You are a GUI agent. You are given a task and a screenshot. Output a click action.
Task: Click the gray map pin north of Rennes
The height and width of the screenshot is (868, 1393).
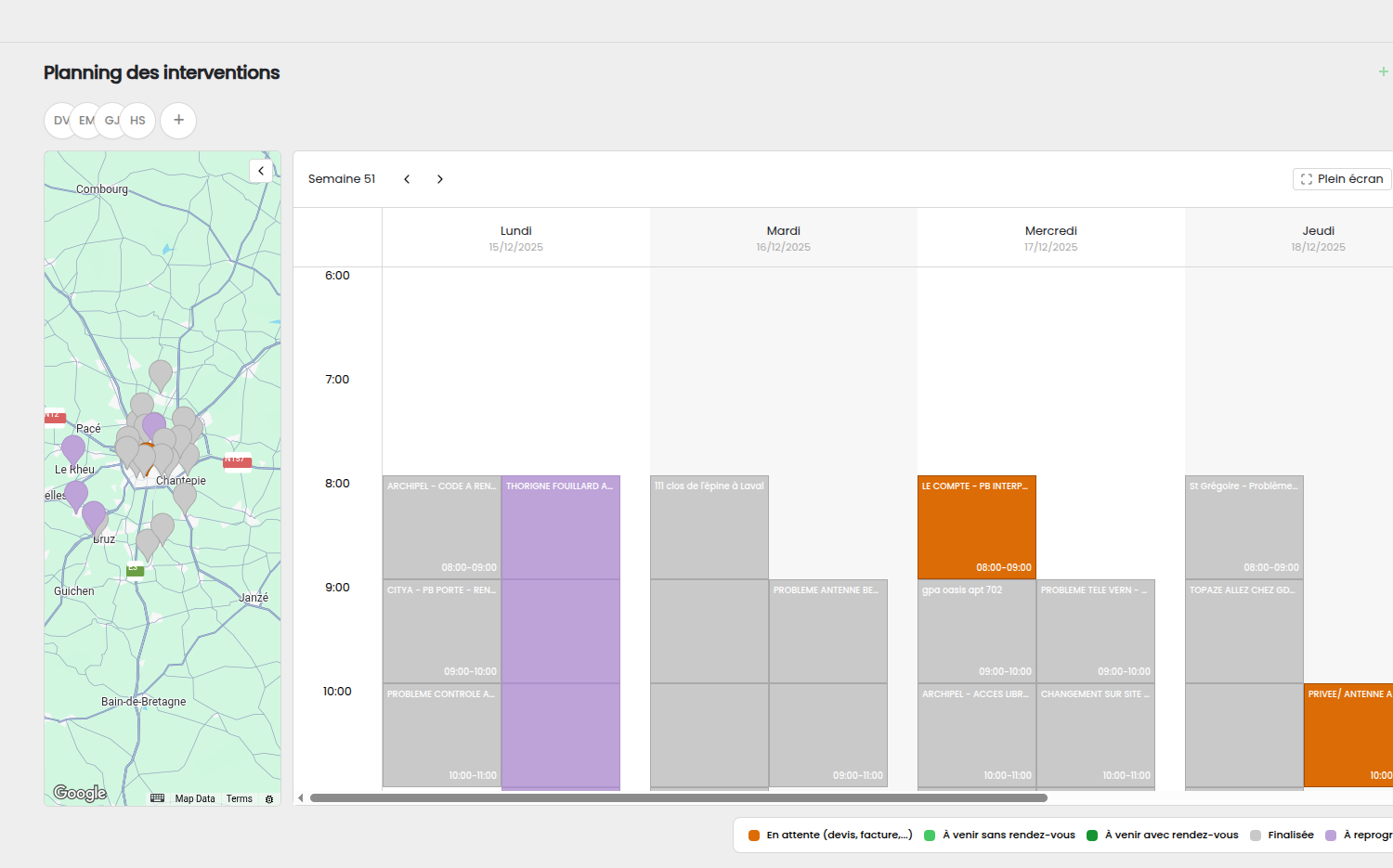click(161, 372)
